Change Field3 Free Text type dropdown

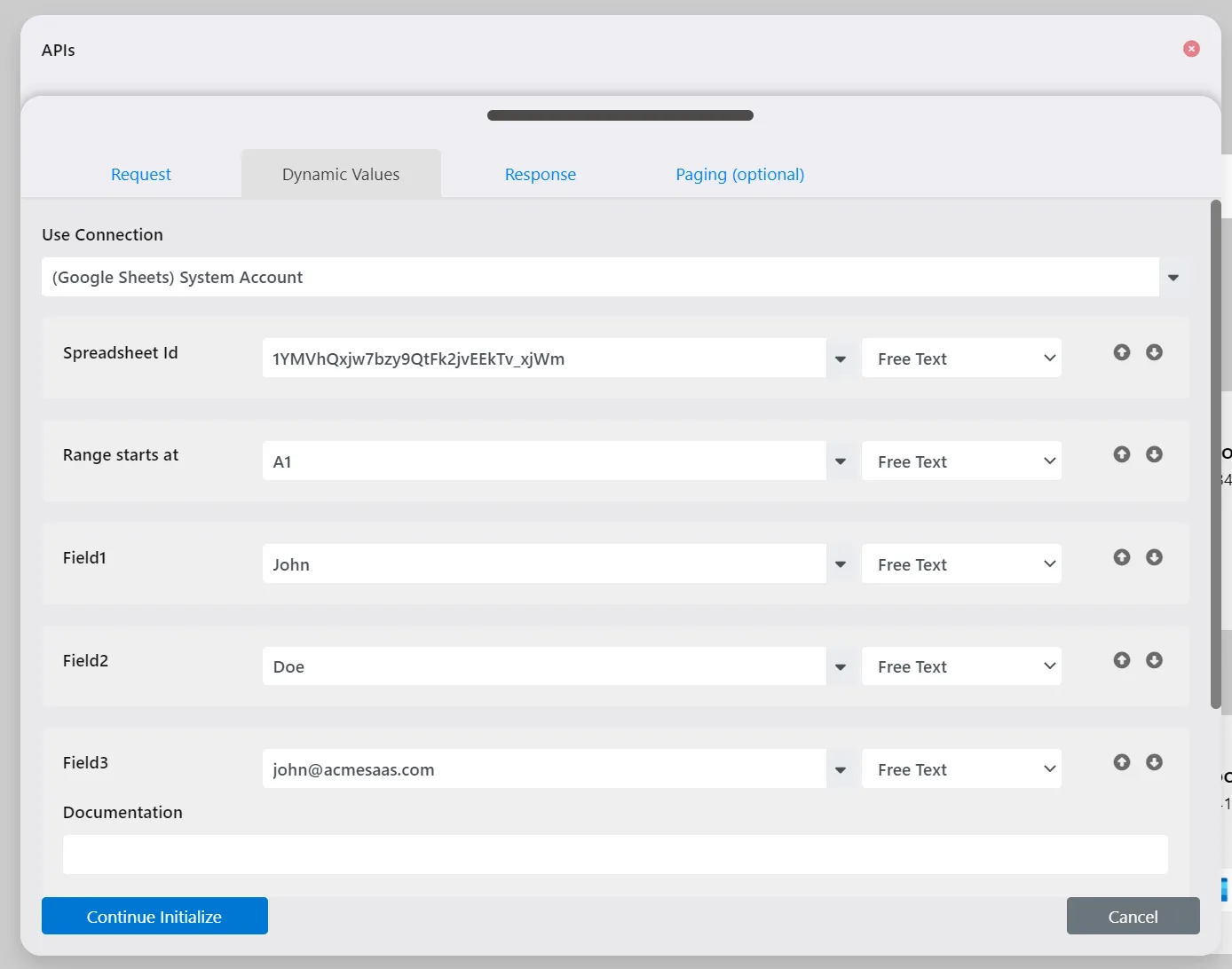coord(961,769)
